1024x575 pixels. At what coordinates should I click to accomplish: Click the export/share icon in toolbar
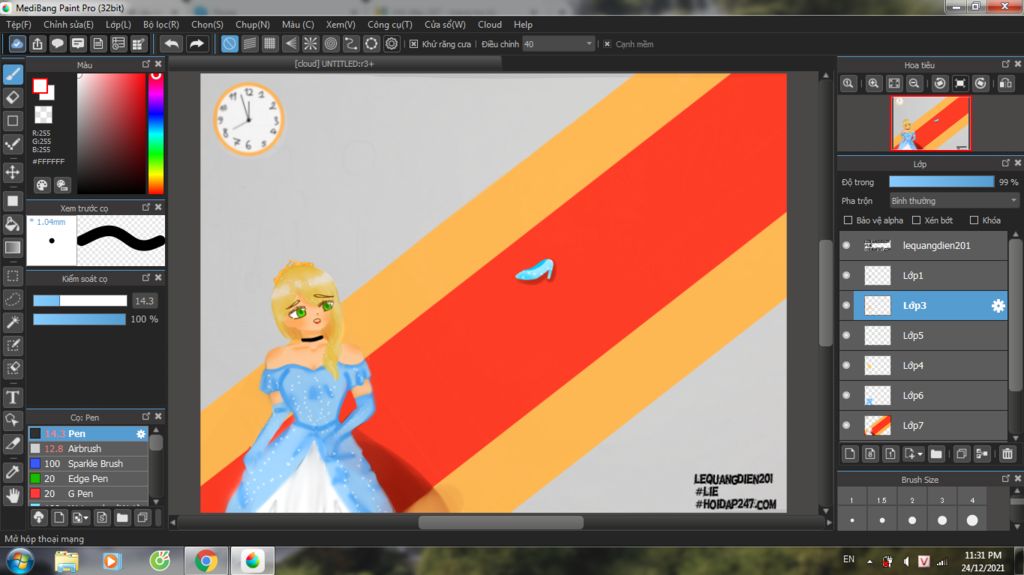click(37, 44)
